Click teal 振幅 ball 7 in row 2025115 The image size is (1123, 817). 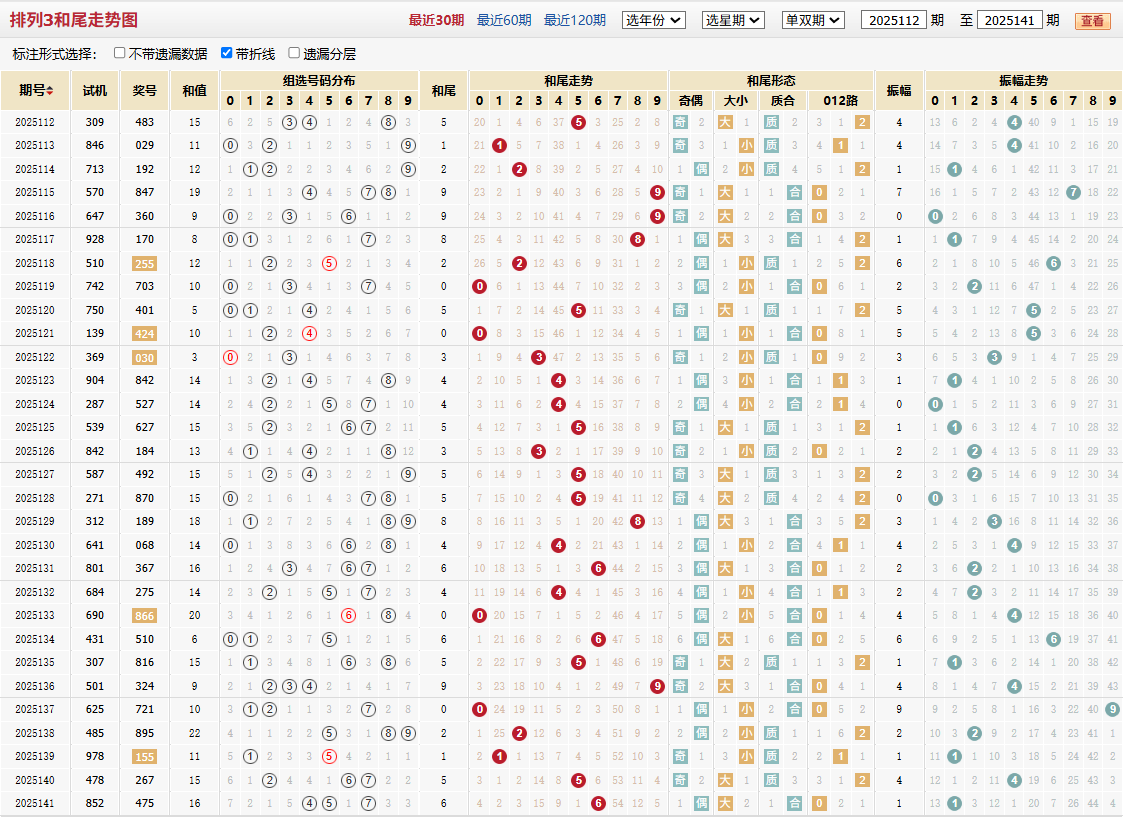[1073, 193]
